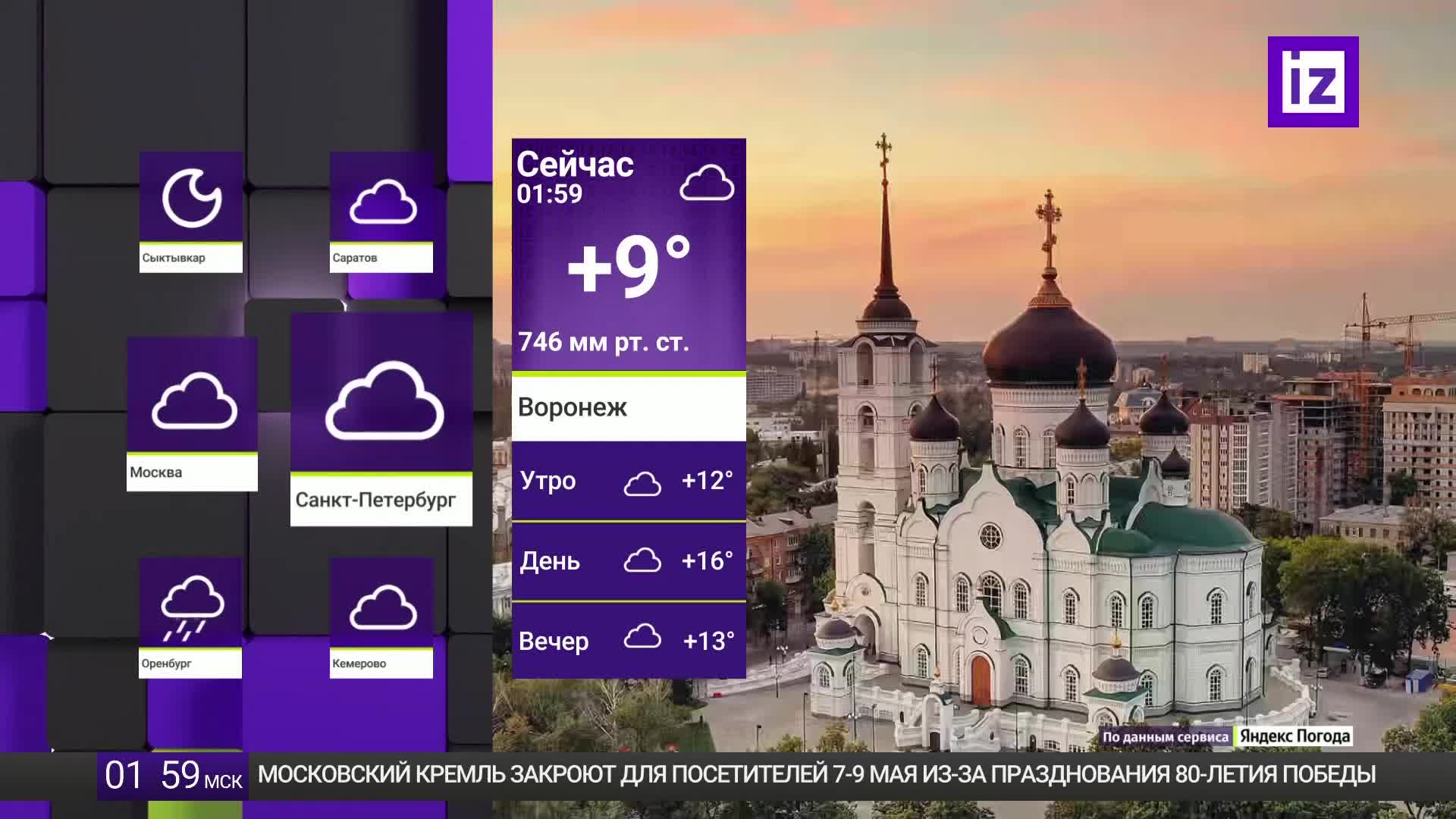Click the Московский Кремль news ticker headline

pyautogui.click(x=817, y=775)
